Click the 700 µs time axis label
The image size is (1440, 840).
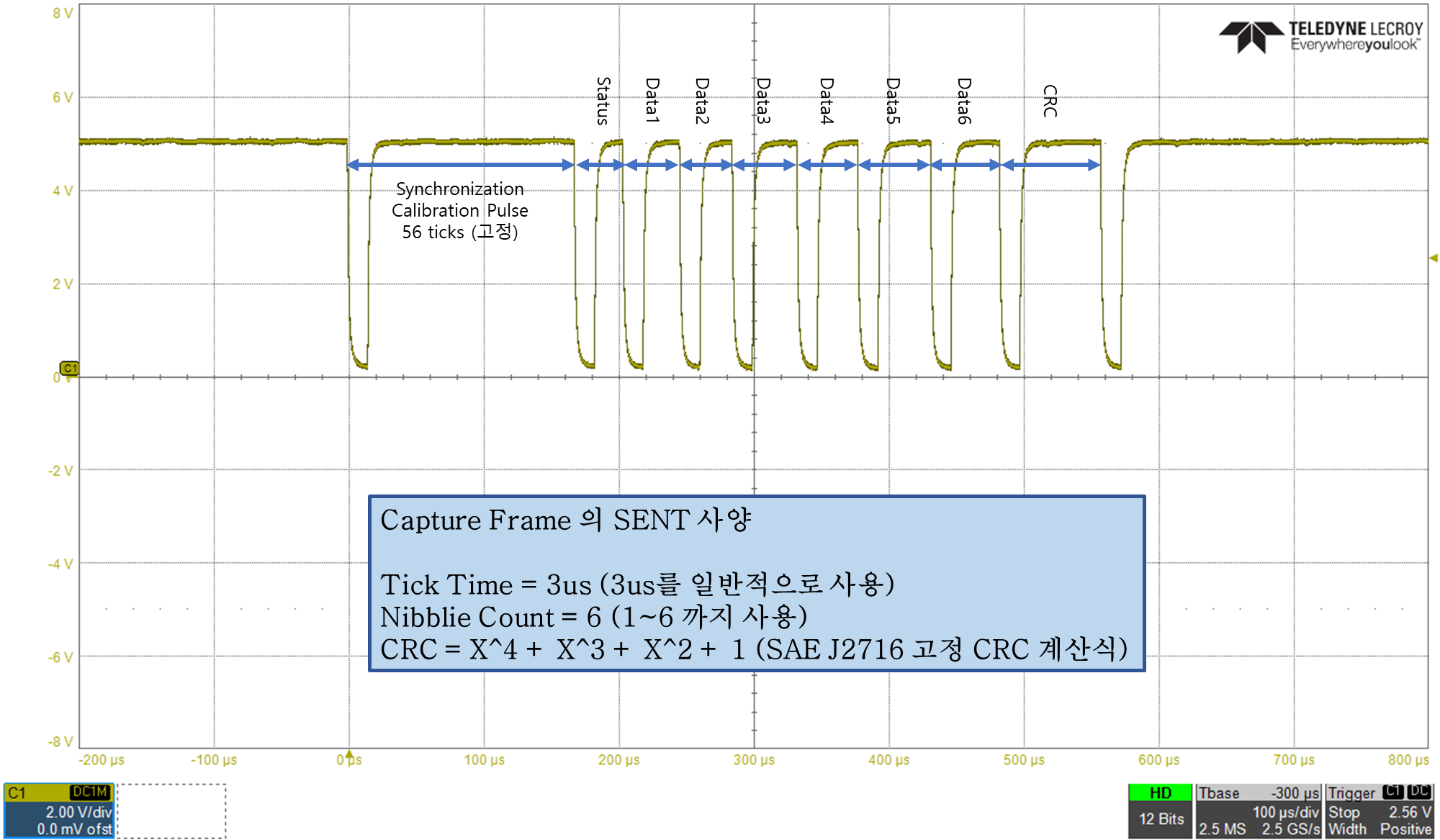coord(1294,760)
